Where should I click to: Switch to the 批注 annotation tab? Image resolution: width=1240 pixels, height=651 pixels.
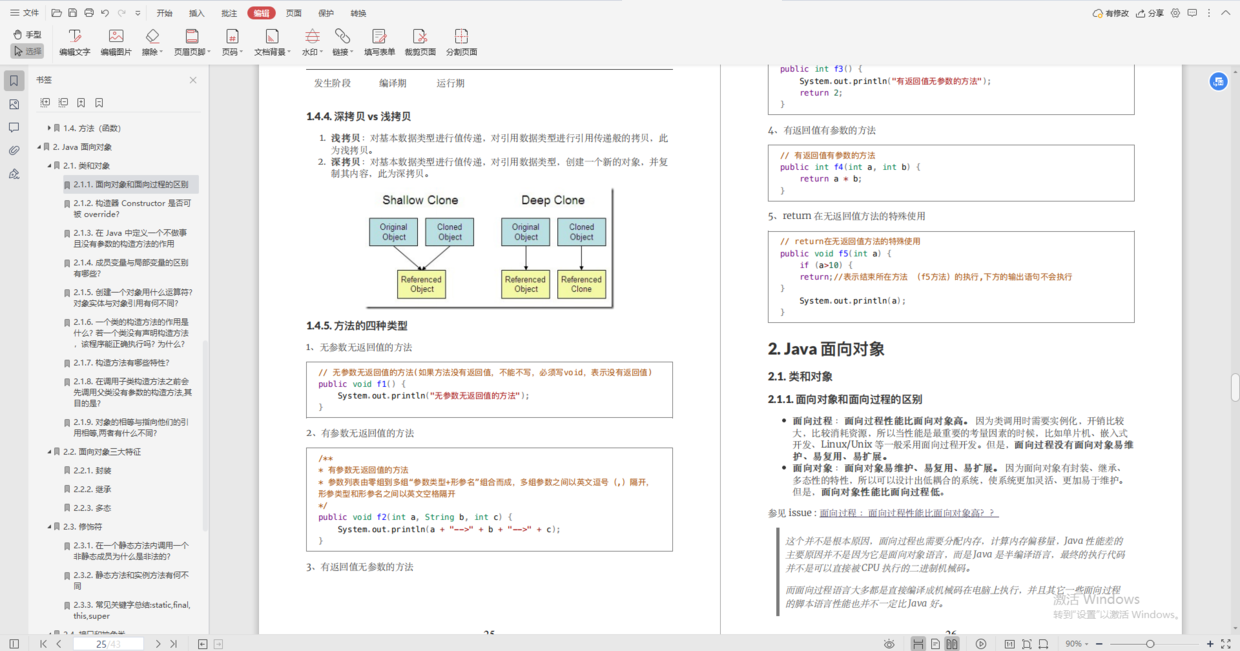tap(229, 13)
